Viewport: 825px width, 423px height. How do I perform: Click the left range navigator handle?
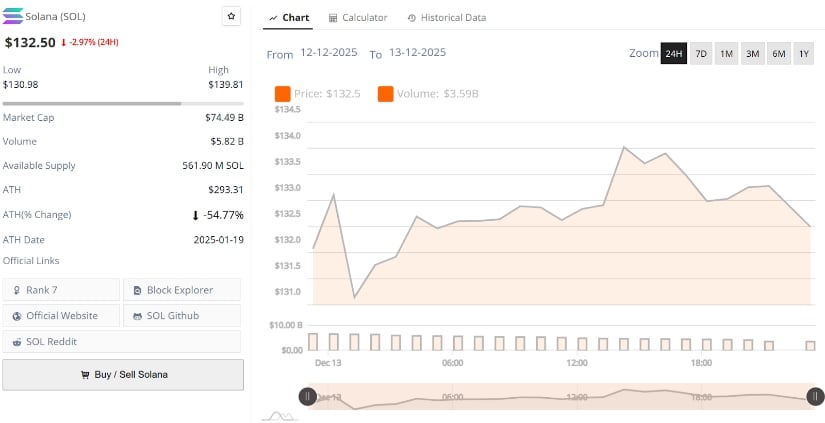click(307, 396)
